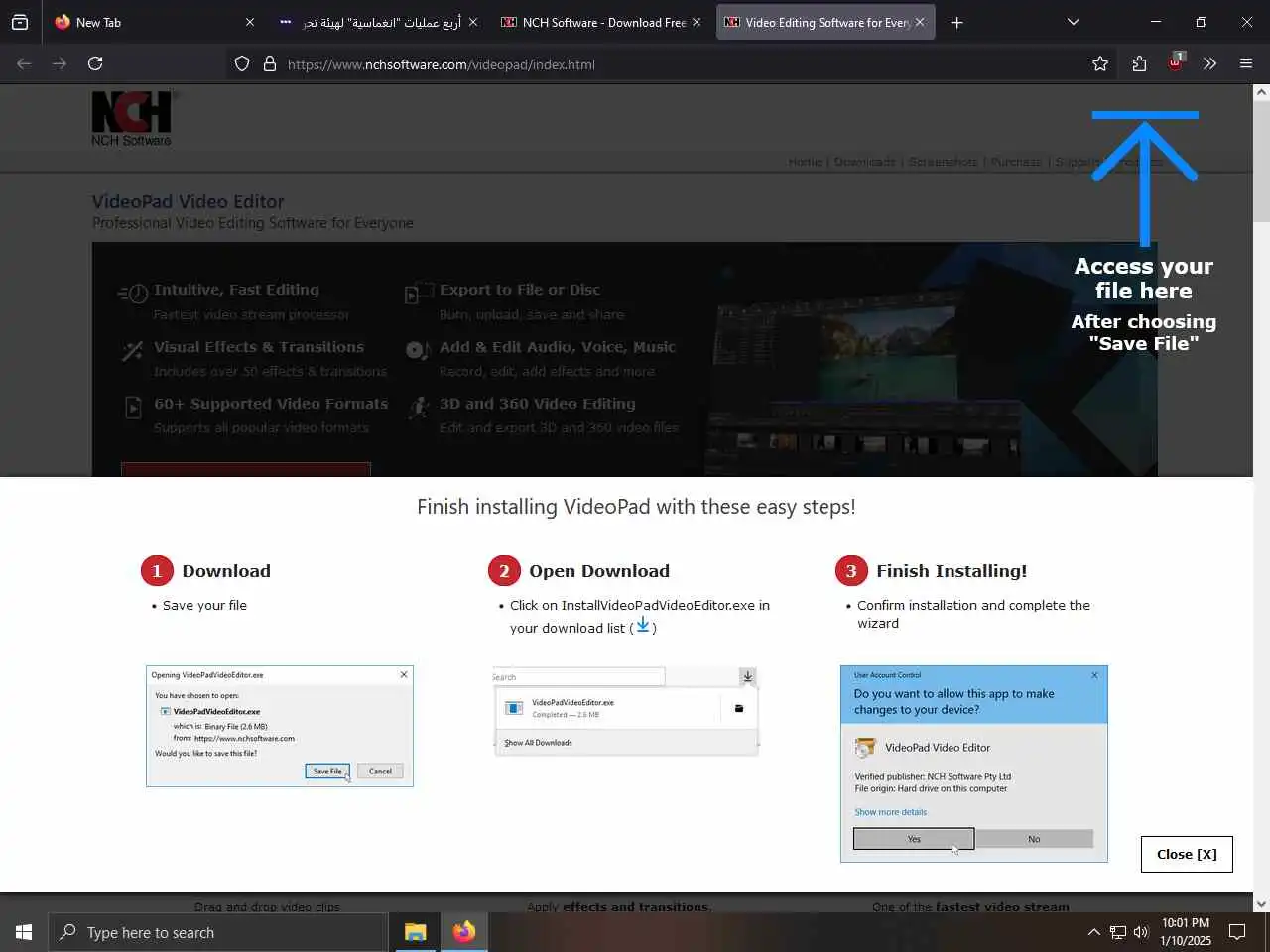Close the install steps overlay with Close [X]

coord(1187,854)
